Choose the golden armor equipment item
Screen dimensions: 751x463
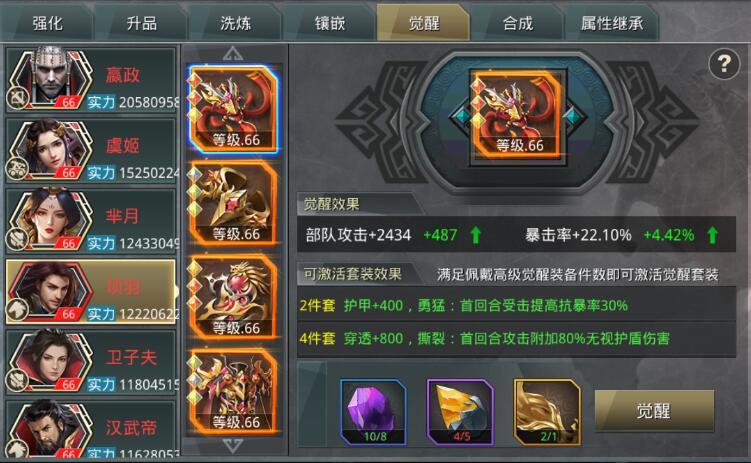click(x=233, y=391)
